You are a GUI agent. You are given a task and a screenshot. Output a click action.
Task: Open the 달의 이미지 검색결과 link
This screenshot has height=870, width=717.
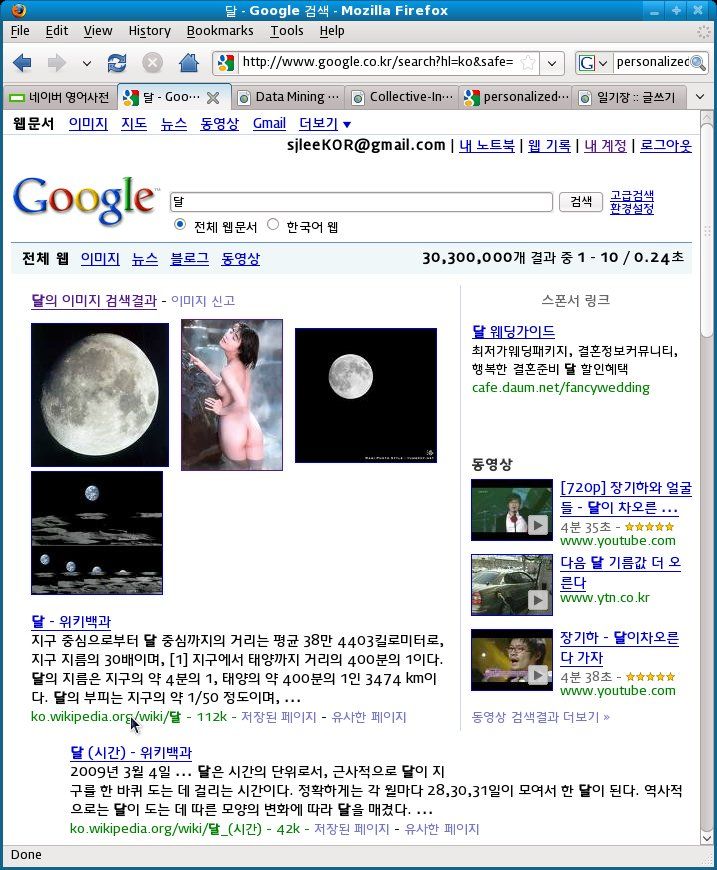click(x=94, y=301)
